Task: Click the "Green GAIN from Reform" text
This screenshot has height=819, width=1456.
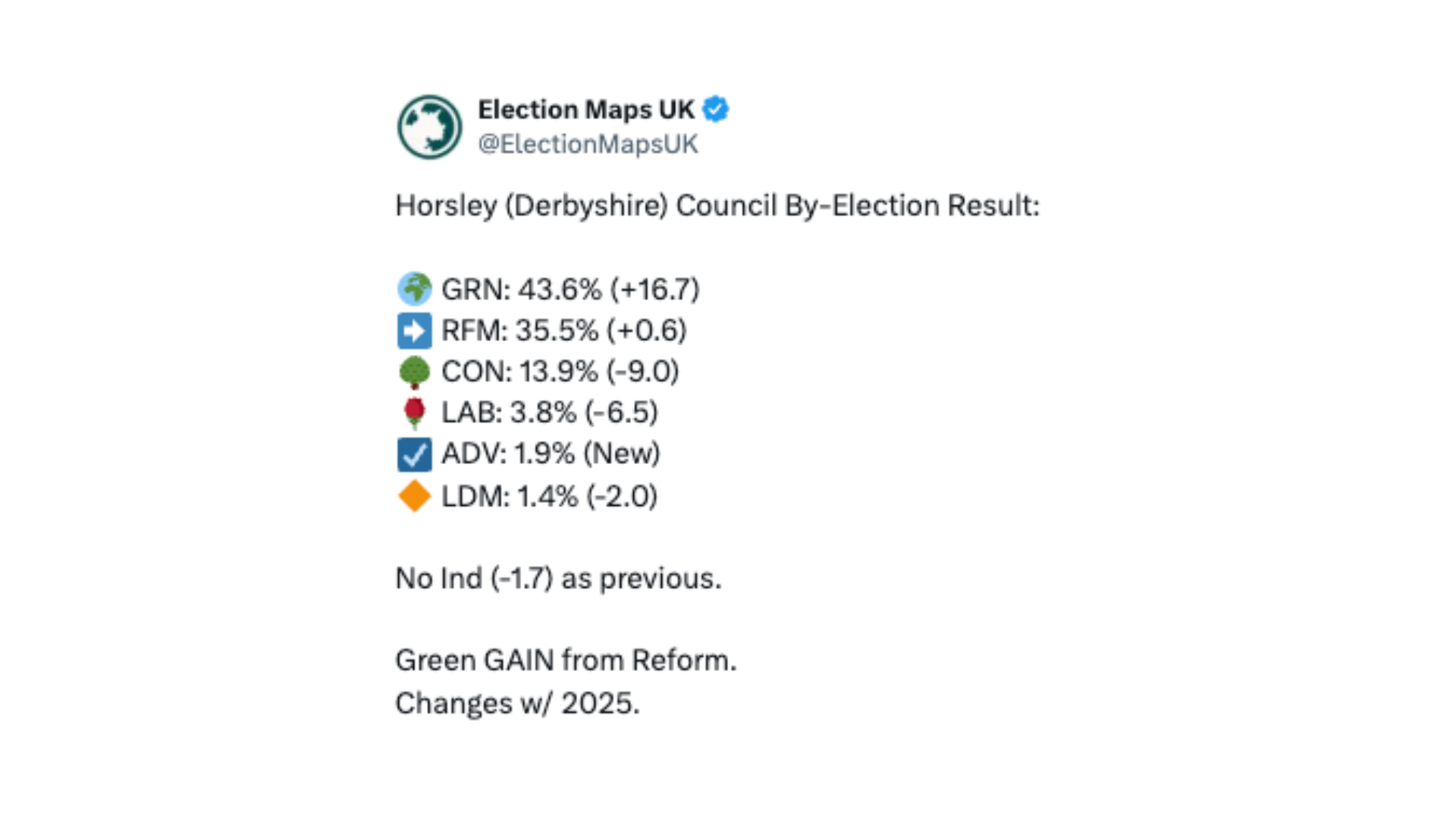Action: [566, 661]
